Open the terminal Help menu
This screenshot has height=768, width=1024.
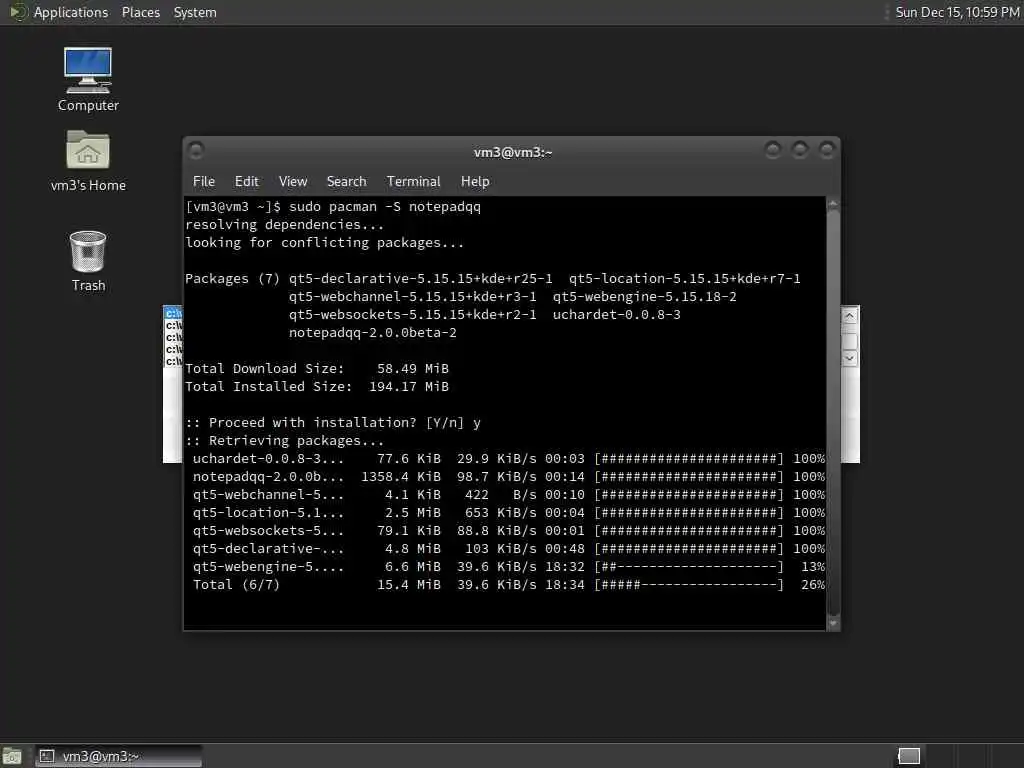pyautogui.click(x=475, y=182)
